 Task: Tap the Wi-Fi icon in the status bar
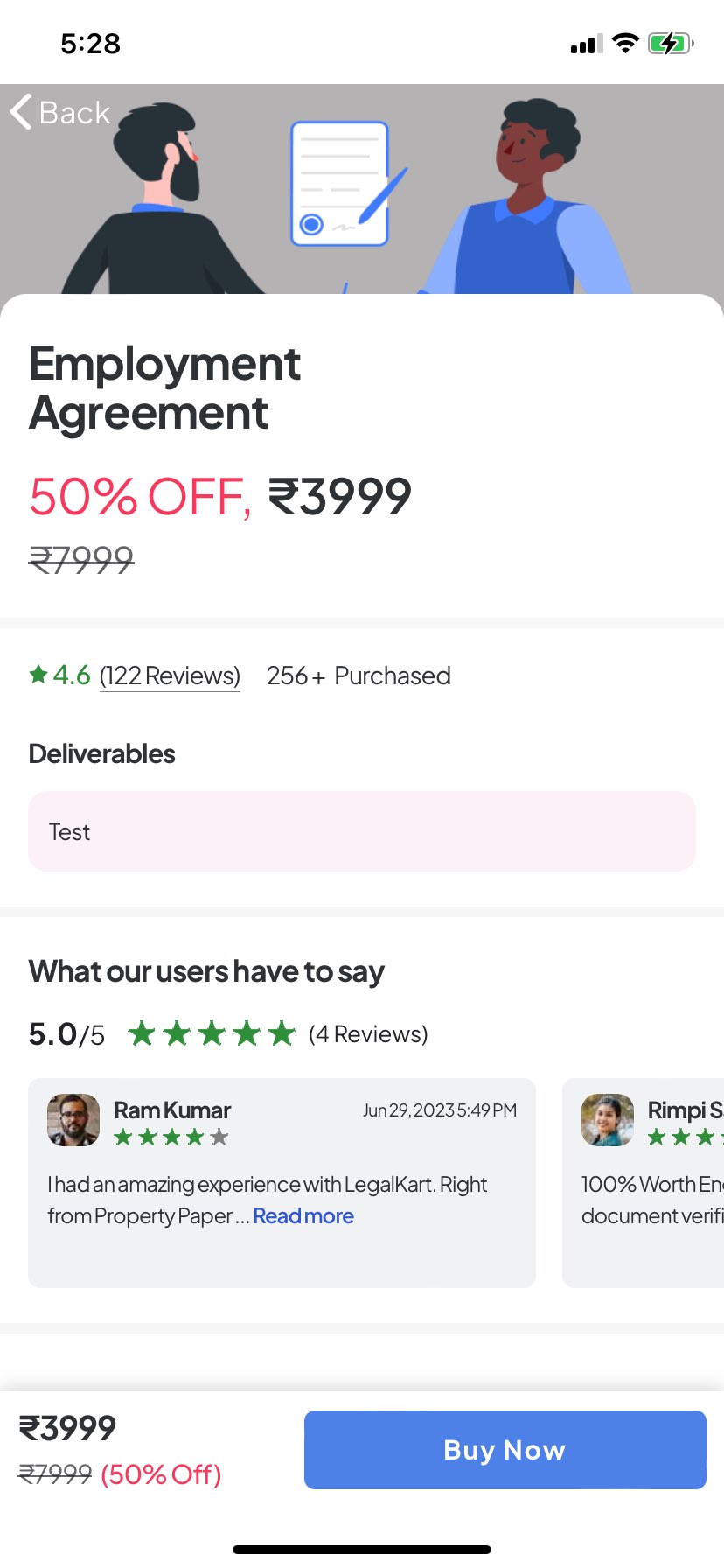coord(625,43)
